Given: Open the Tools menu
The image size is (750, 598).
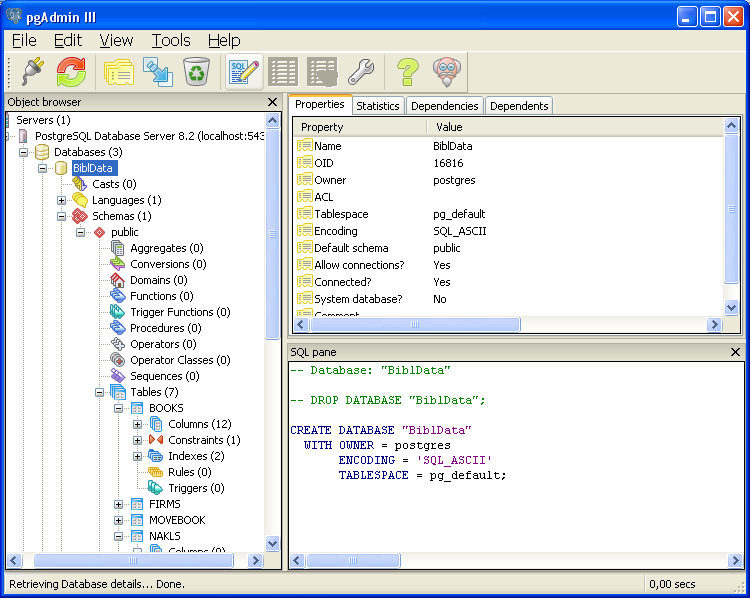Looking at the screenshot, I should tap(171, 41).
